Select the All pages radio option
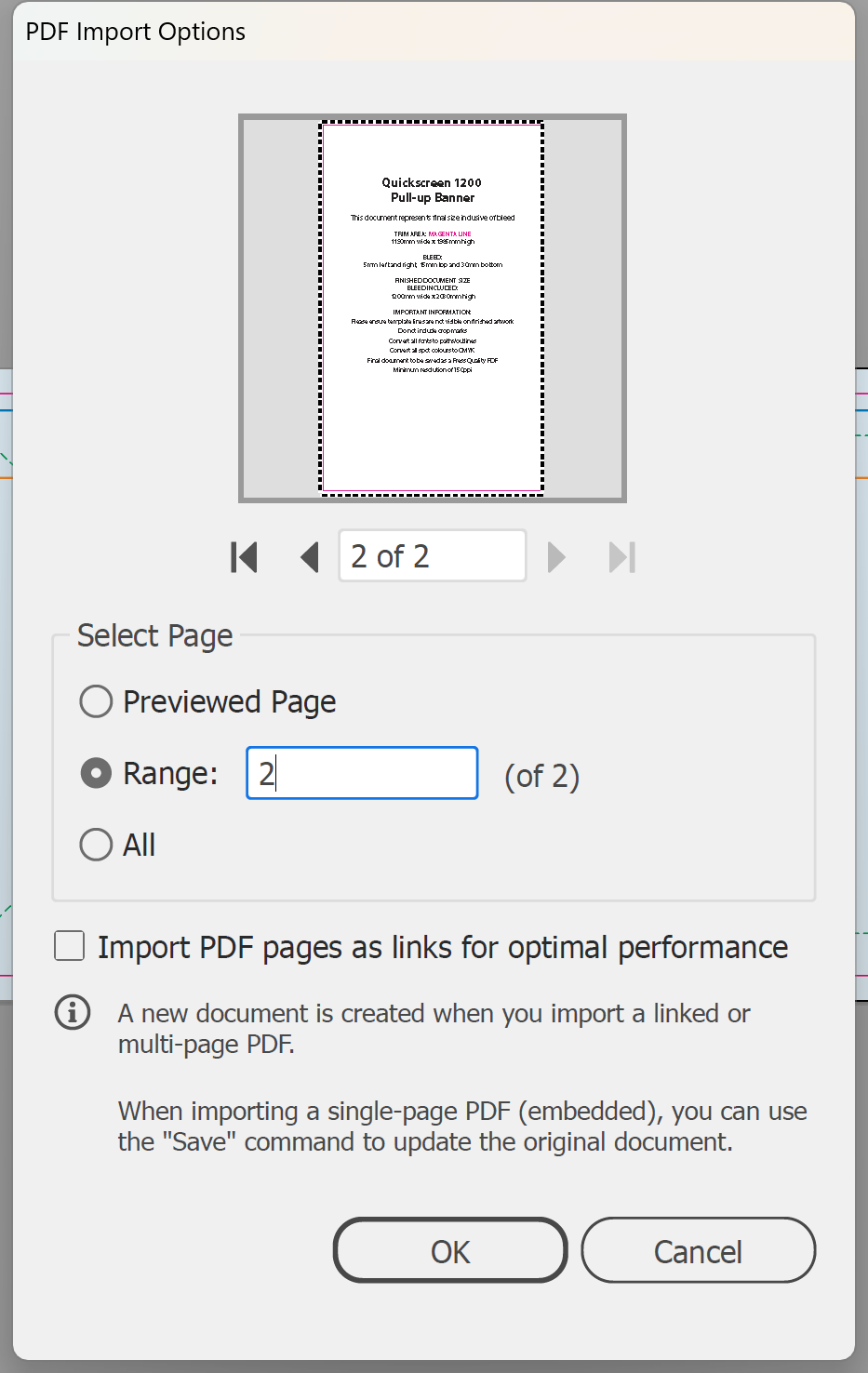868x1373 pixels. click(x=96, y=845)
